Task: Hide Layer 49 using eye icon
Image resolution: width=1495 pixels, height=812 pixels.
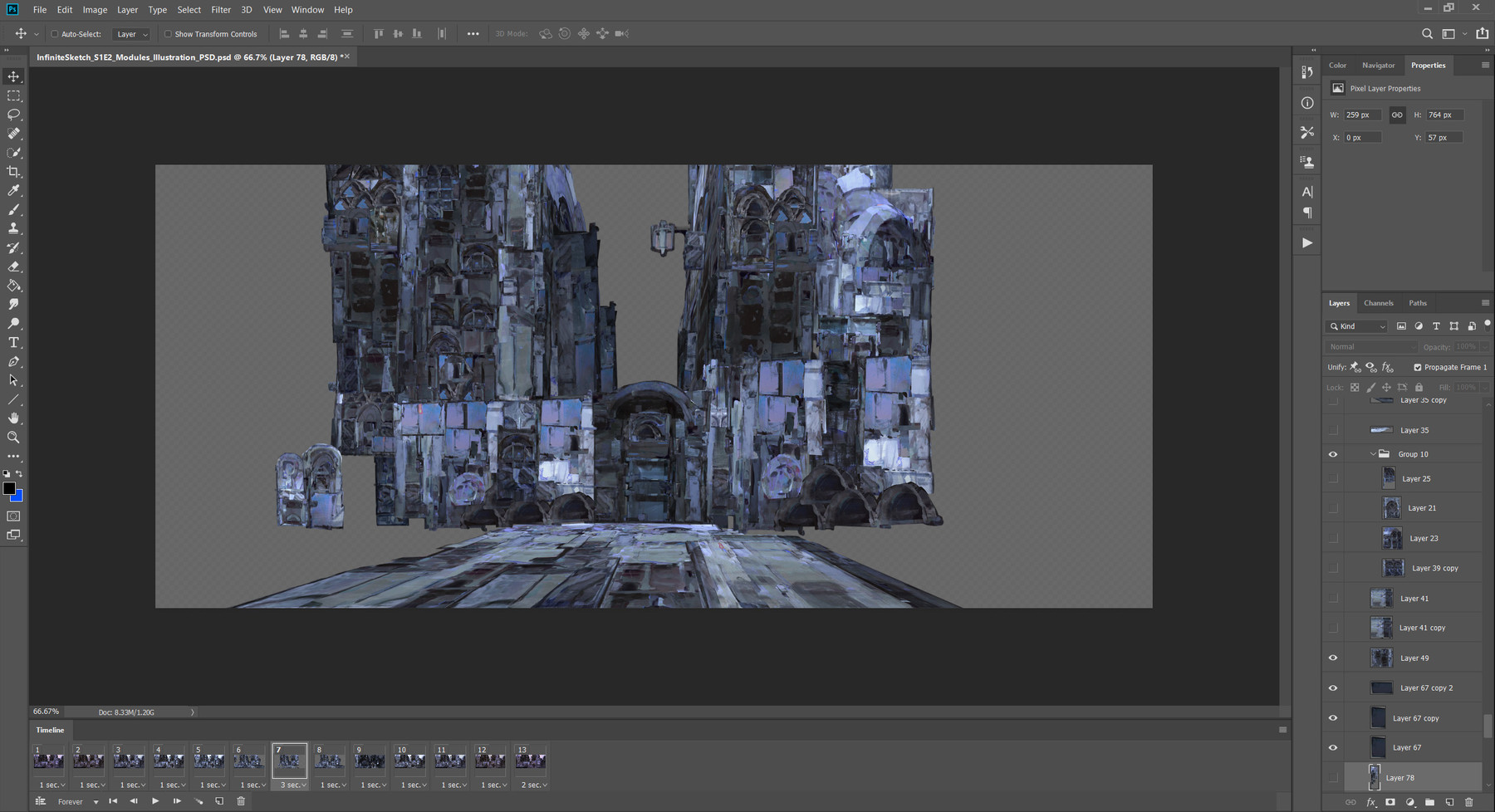Action: pyautogui.click(x=1333, y=658)
